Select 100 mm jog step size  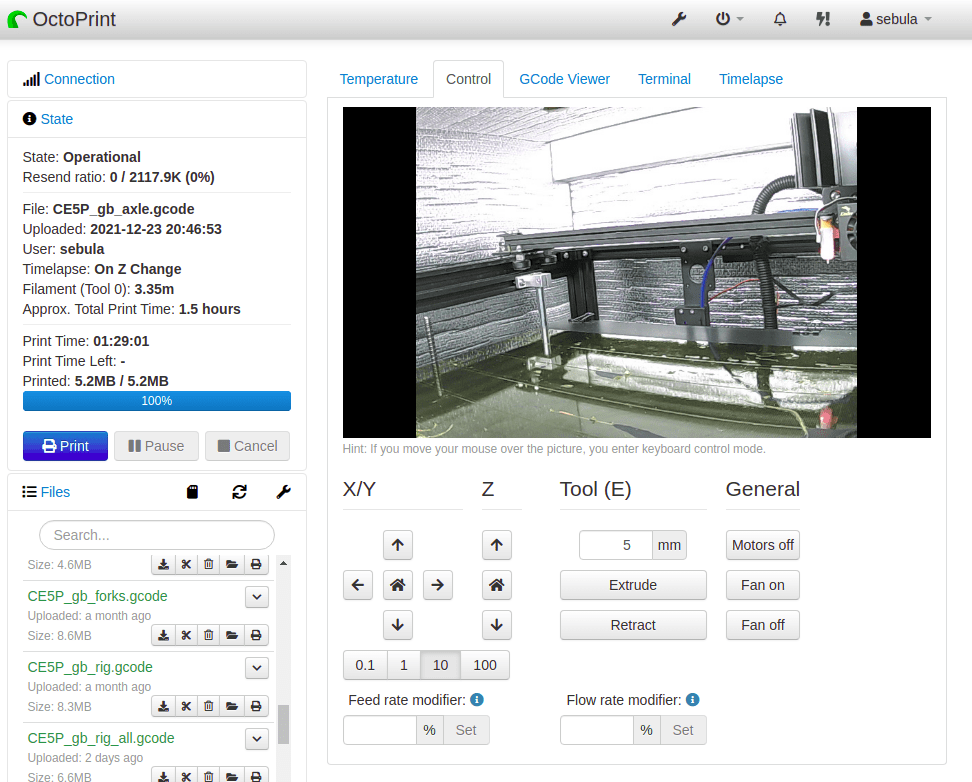click(x=485, y=665)
